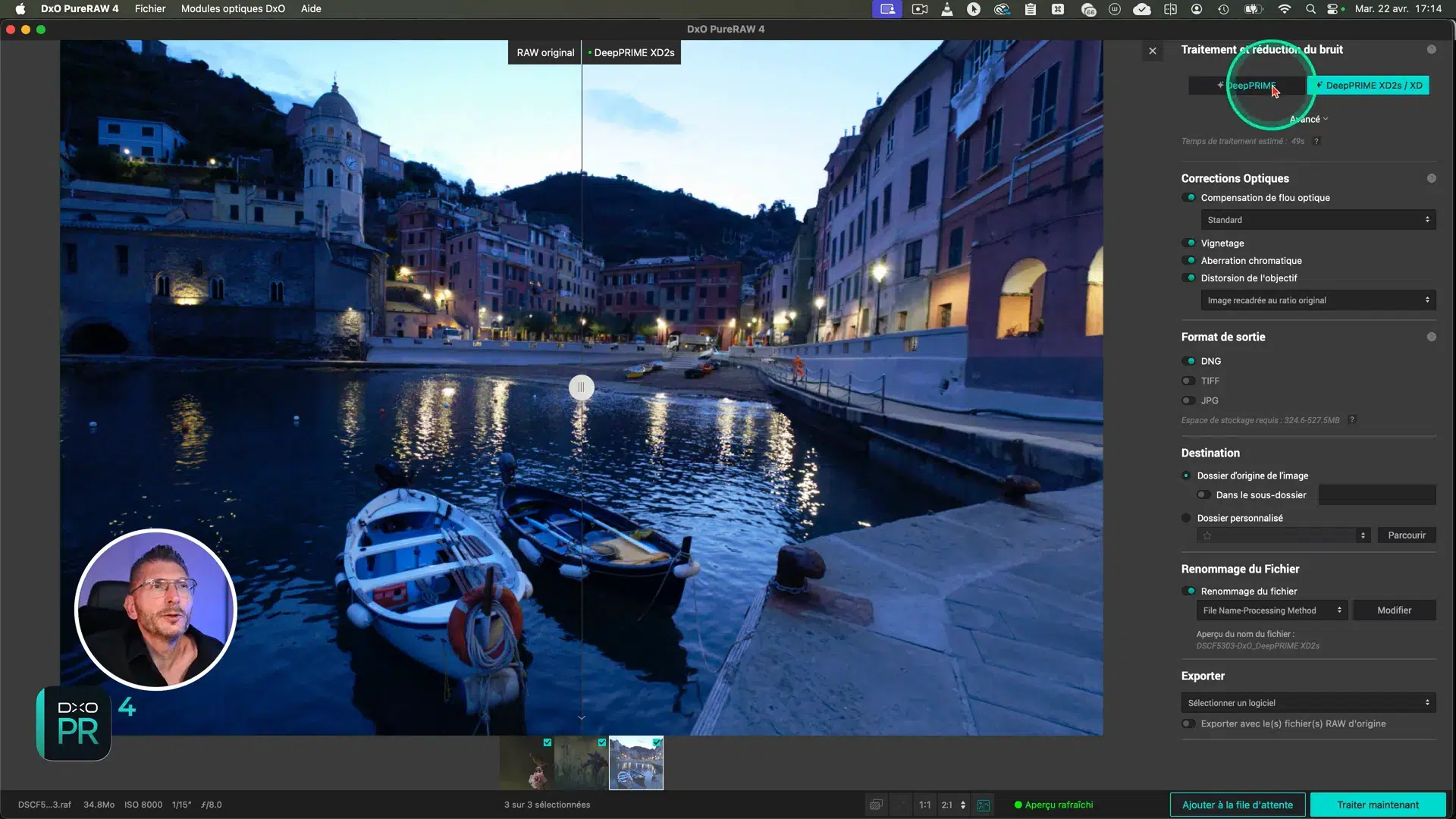Click the cloud checkmark icon in the menu bar

click(1142, 9)
